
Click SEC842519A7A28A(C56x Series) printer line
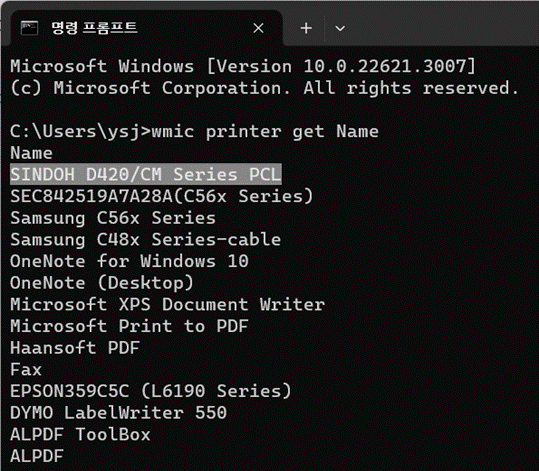point(162,196)
